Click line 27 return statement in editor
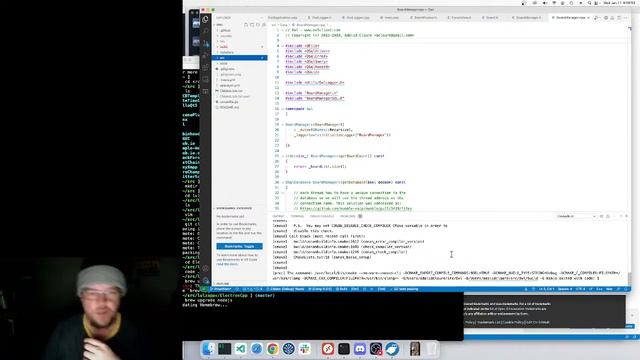 pos(320,167)
